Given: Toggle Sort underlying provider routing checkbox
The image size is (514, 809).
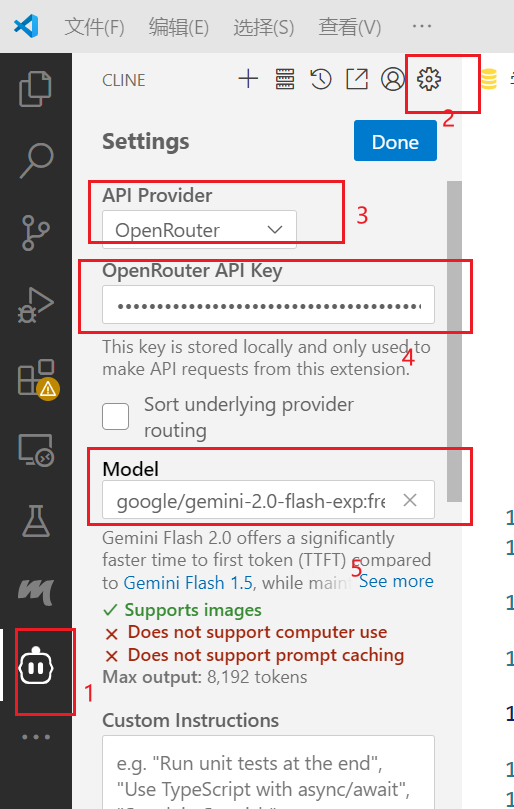Looking at the screenshot, I should tap(115, 416).
